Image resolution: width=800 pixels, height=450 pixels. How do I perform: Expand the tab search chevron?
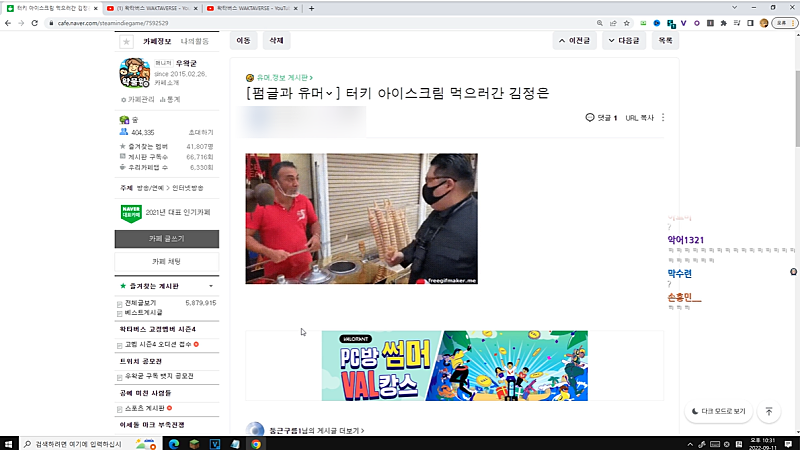pyautogui.click(x=734, y=8)
